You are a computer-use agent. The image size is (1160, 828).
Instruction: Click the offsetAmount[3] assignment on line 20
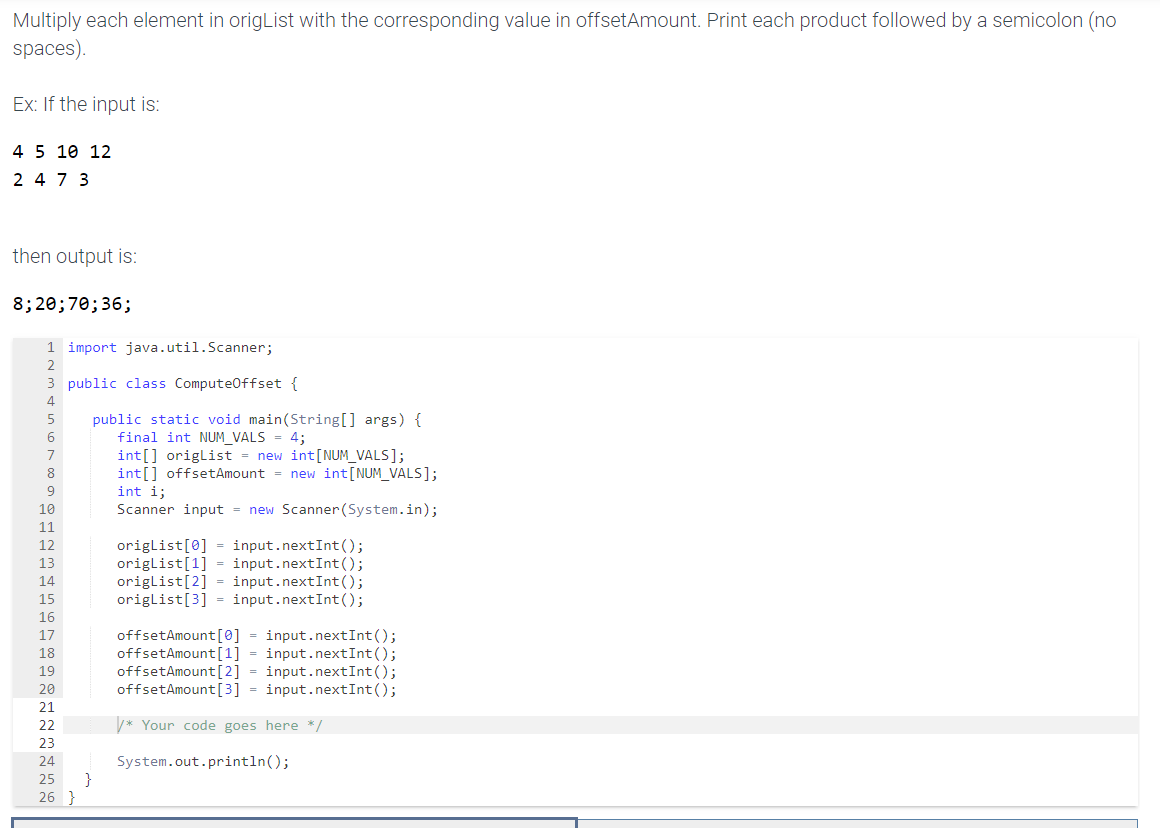[255, 689]
